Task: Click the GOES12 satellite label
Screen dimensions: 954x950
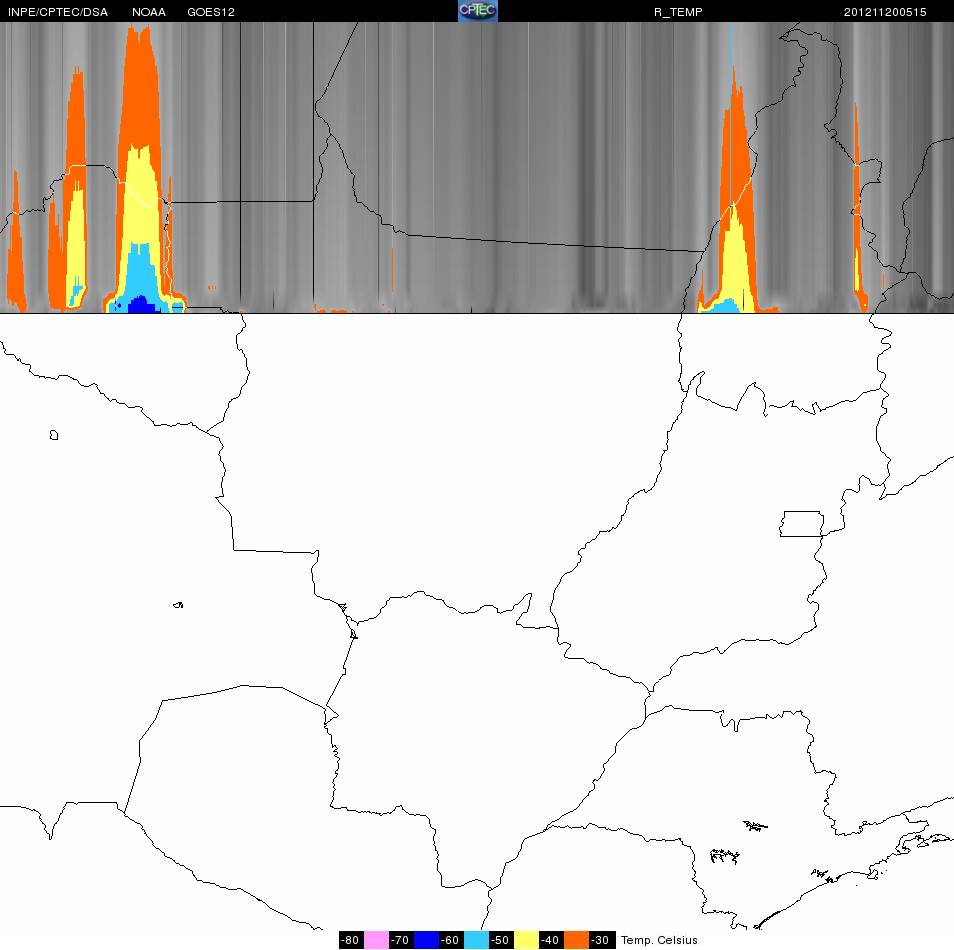Action: pos(211,12)
